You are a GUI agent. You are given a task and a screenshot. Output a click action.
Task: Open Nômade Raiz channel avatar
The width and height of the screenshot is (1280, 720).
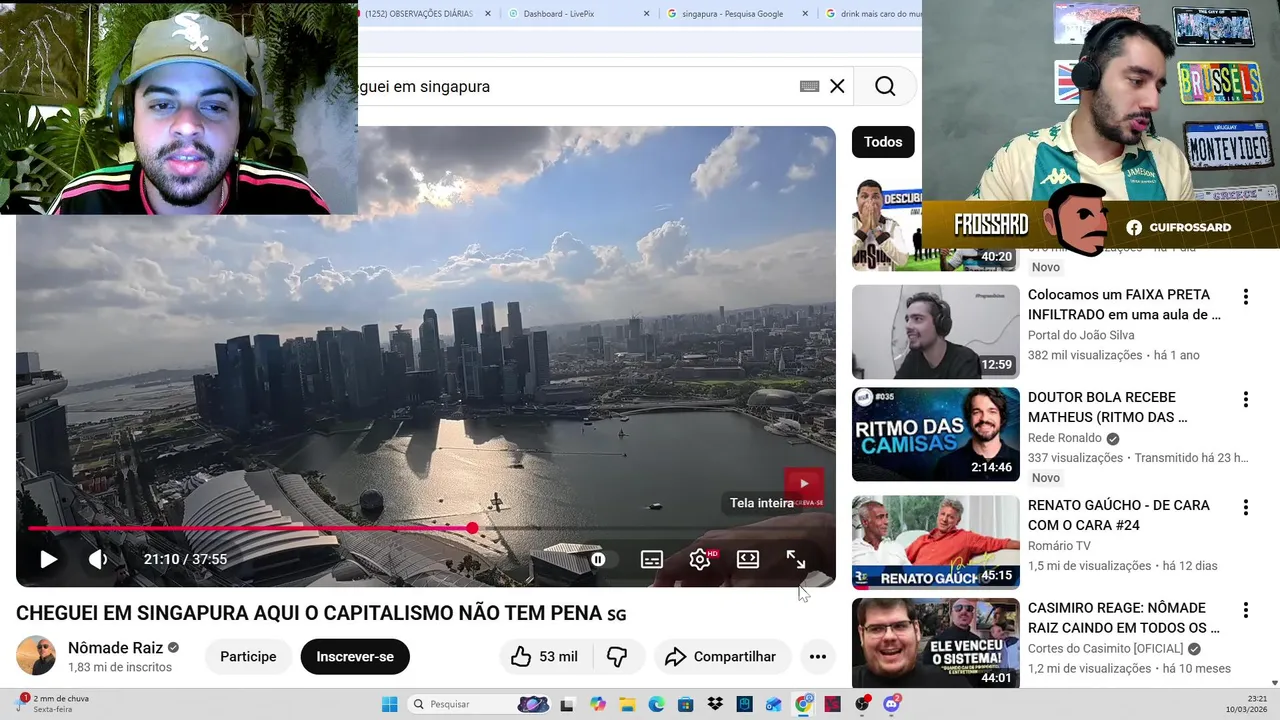(36, 656)
